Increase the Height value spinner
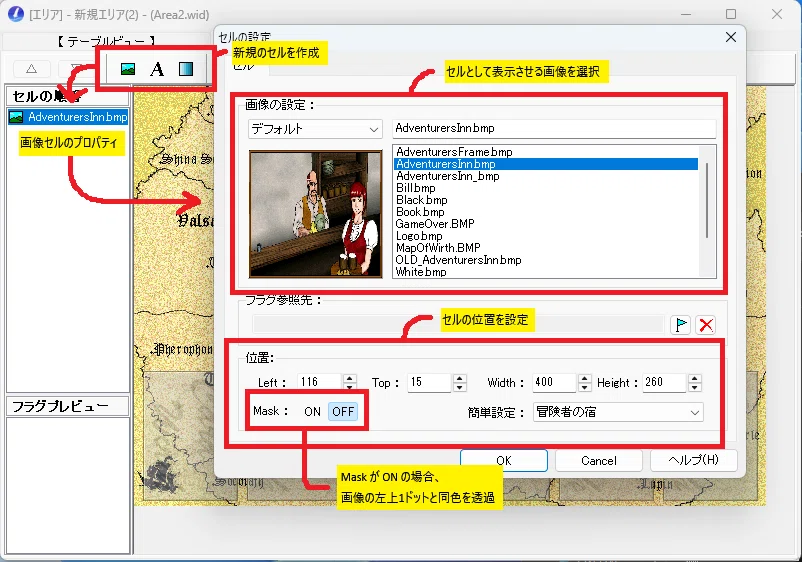This screenshot has width=802, height=562. (x=695, y=378)
